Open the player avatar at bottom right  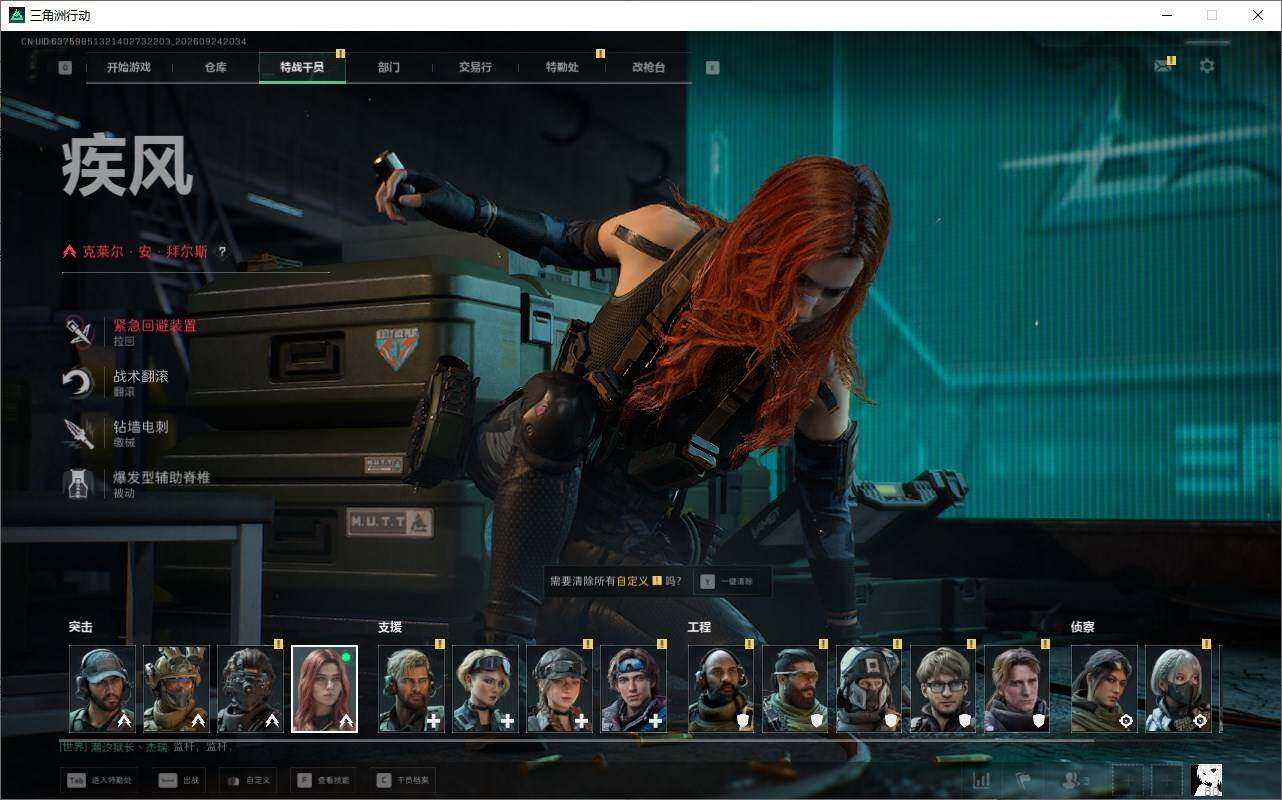[x=1207, y=780]
